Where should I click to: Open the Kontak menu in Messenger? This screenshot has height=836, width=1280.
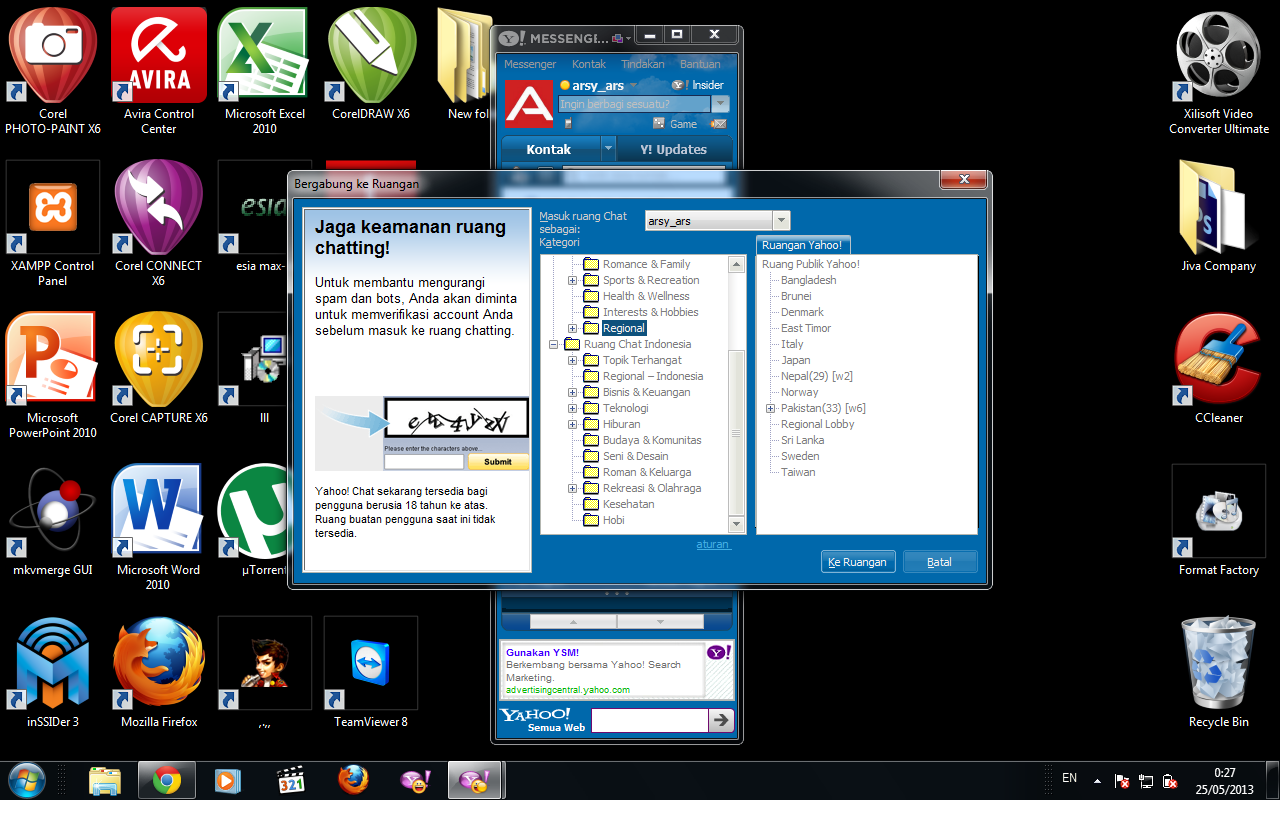pos(589,64)
